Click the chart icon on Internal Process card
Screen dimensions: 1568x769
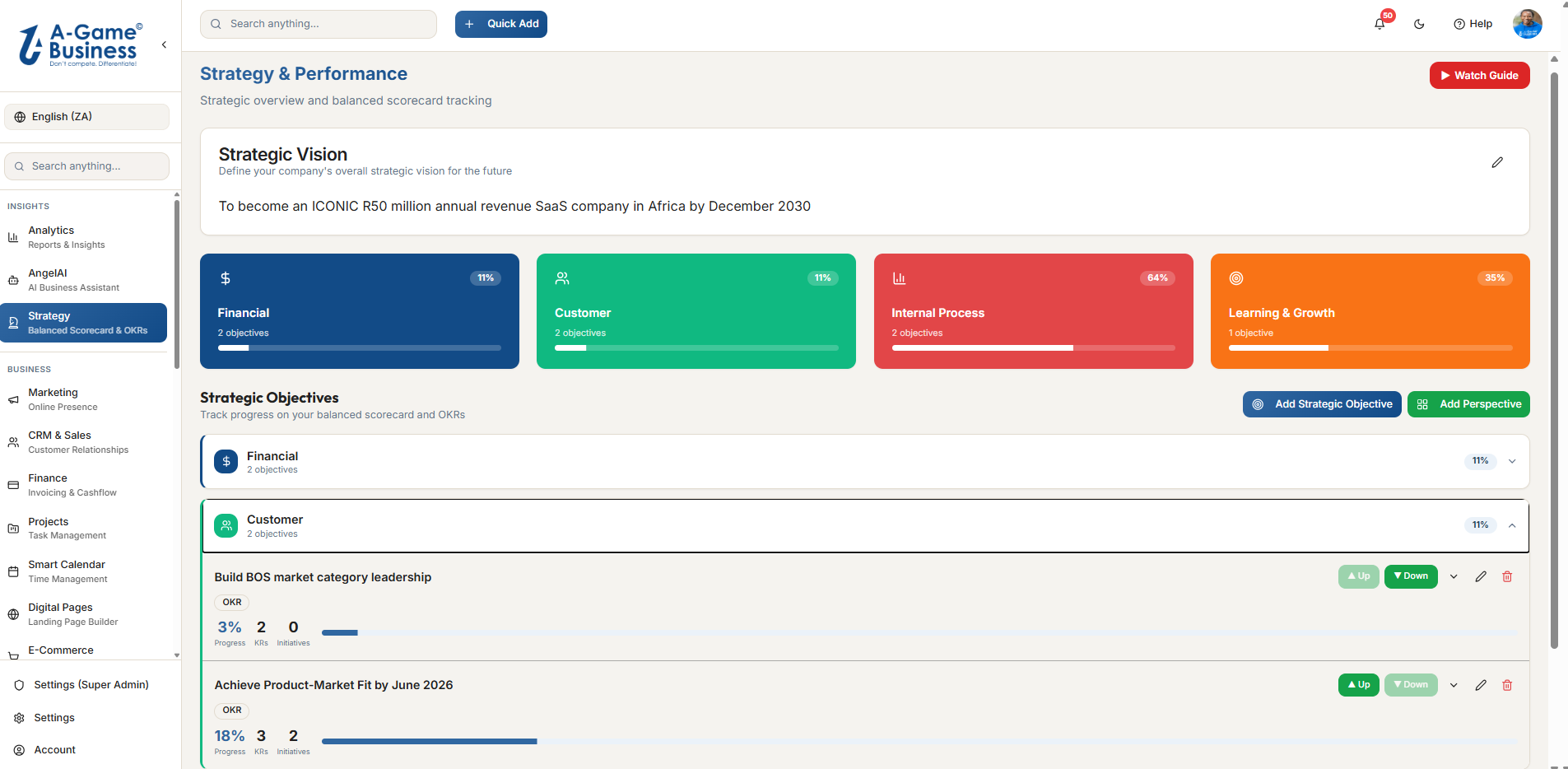tap(899, 278)
